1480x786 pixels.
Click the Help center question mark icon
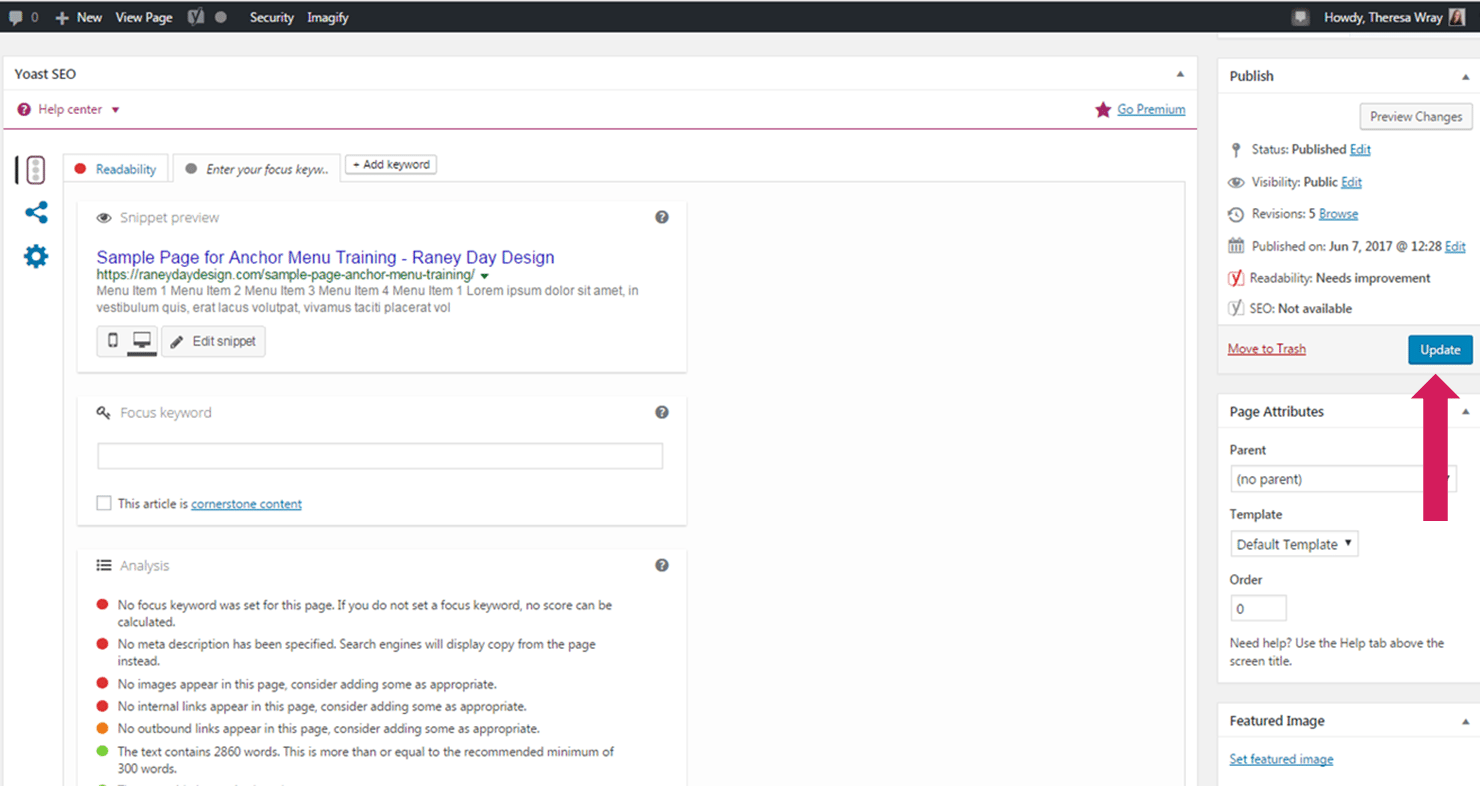point(24,110)
